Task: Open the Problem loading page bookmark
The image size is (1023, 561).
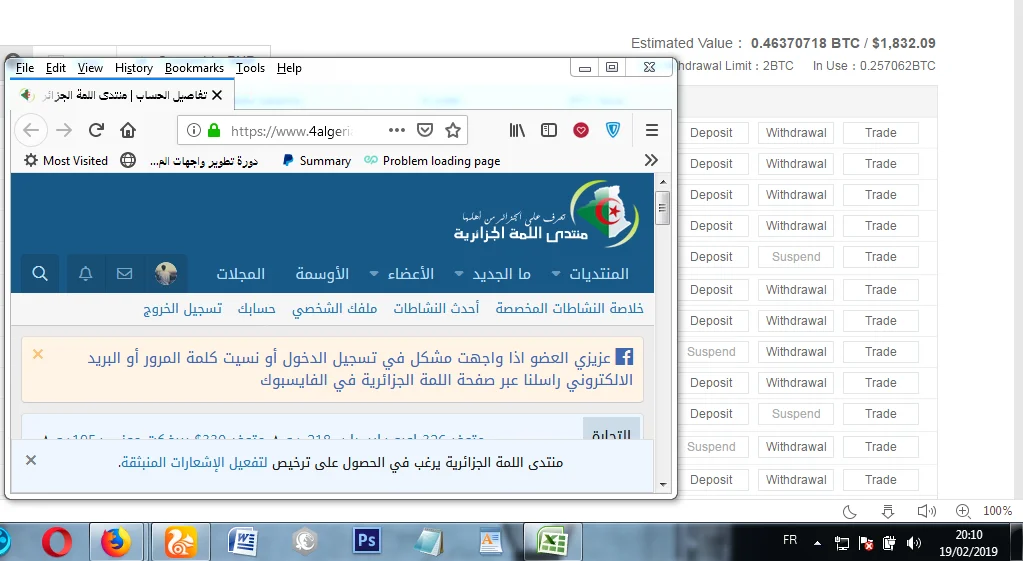Action: (432, 161)
